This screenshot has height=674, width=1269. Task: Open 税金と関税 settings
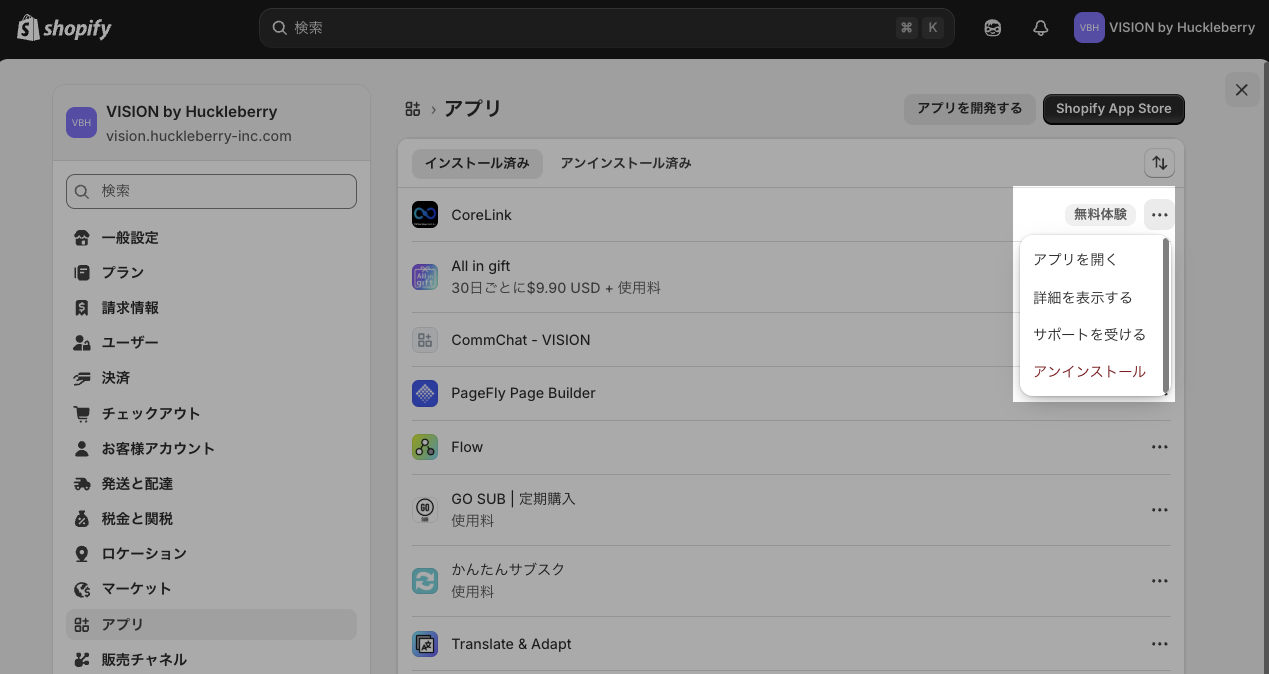[211, 518]
